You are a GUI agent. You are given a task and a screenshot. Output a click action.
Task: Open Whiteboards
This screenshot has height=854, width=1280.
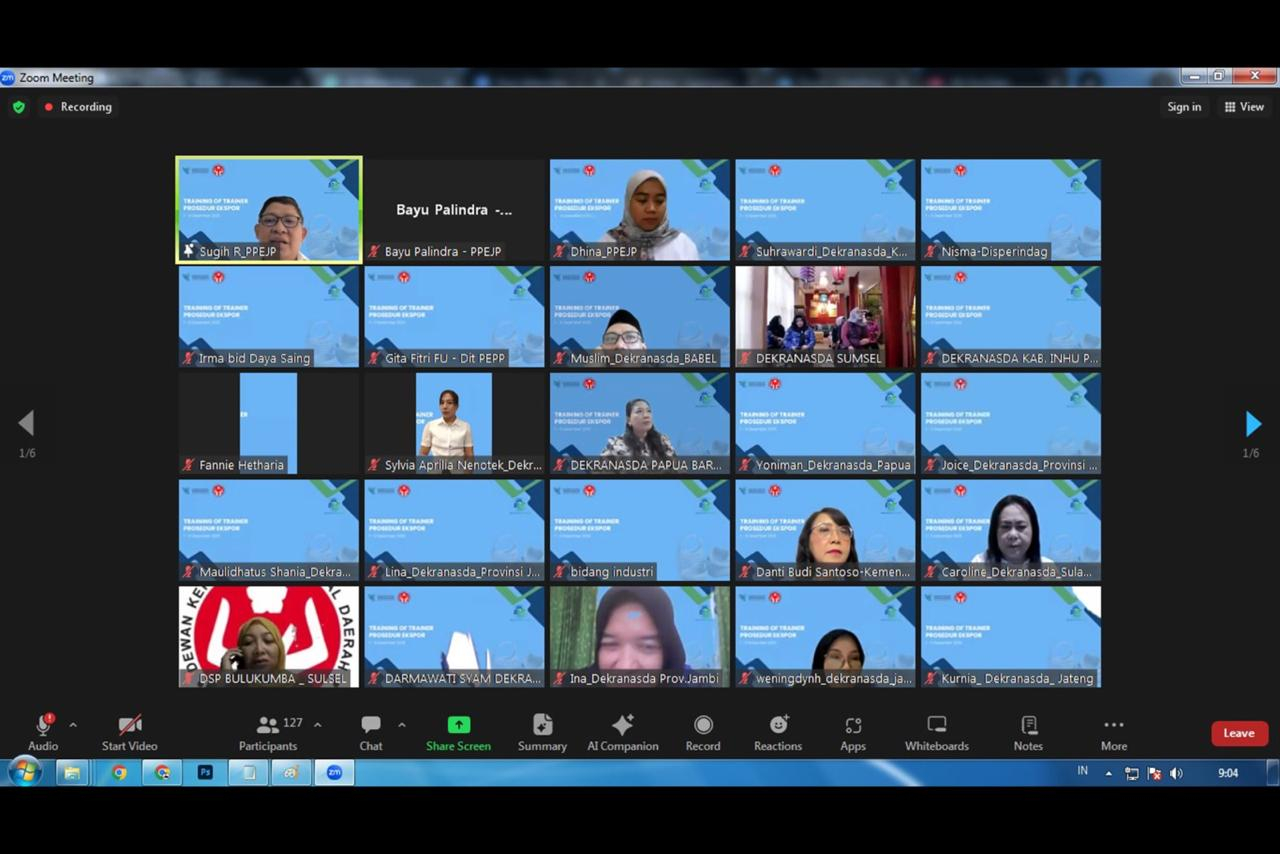tap(937, 732)
